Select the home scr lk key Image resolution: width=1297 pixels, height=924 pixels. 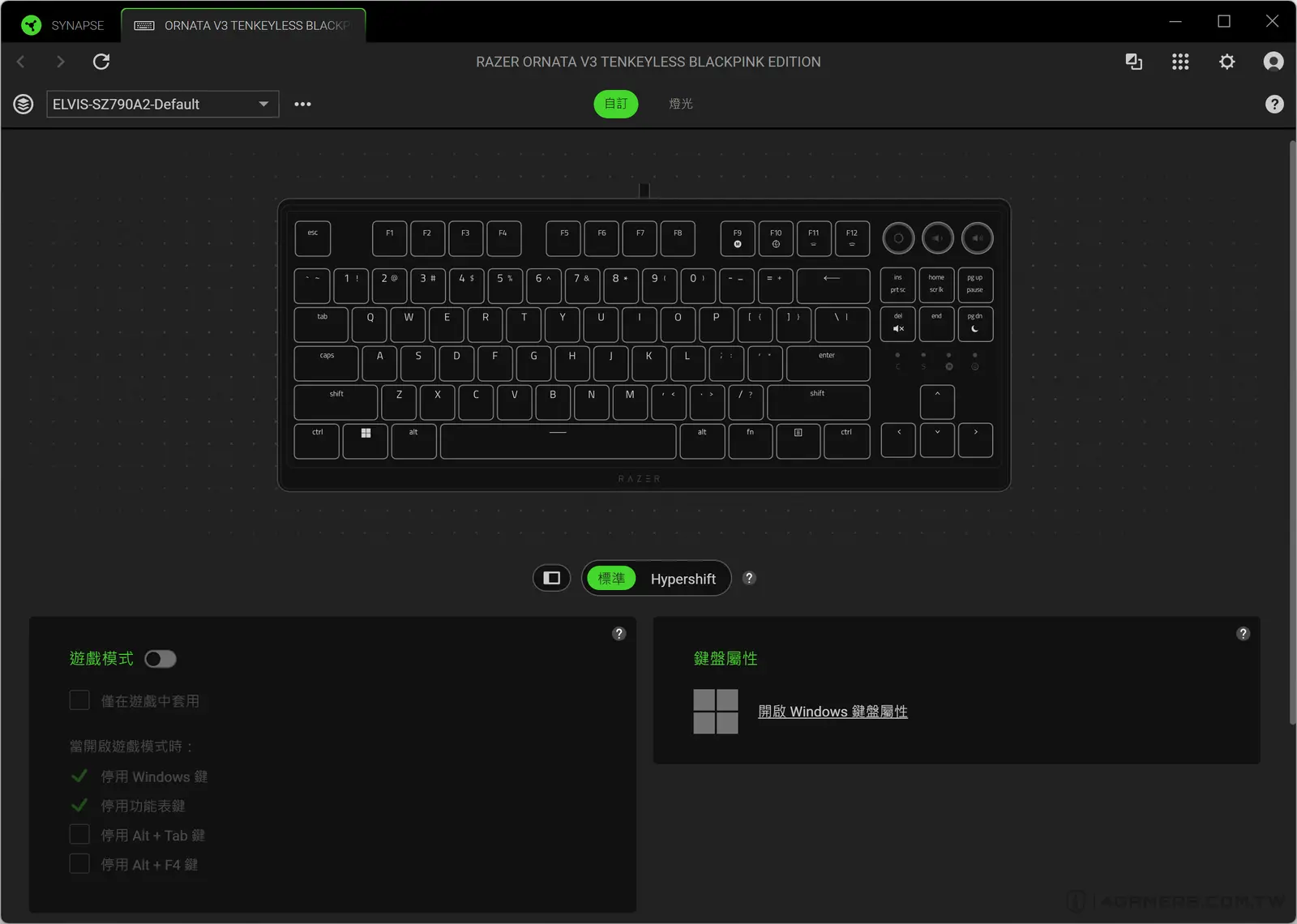coord(937,284)
